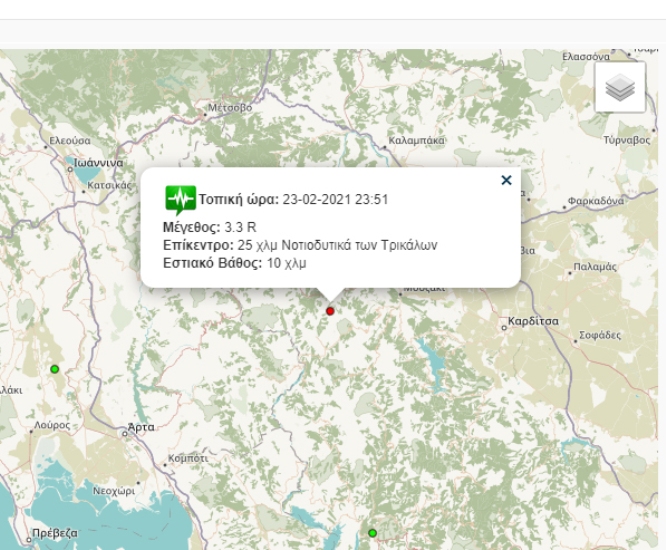Click the Εστιακό Βάθος depth line
The image size is (666, 550).
point(234,263)
